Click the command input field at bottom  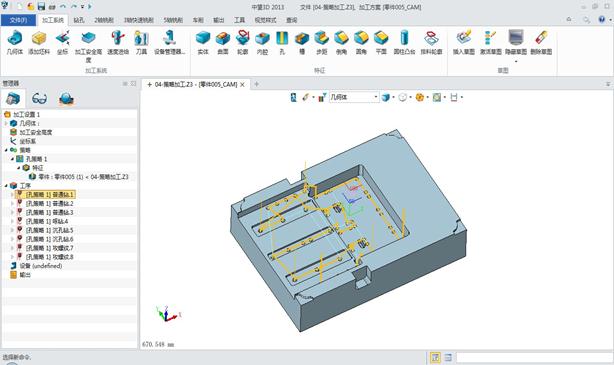(x=534, y=357)
